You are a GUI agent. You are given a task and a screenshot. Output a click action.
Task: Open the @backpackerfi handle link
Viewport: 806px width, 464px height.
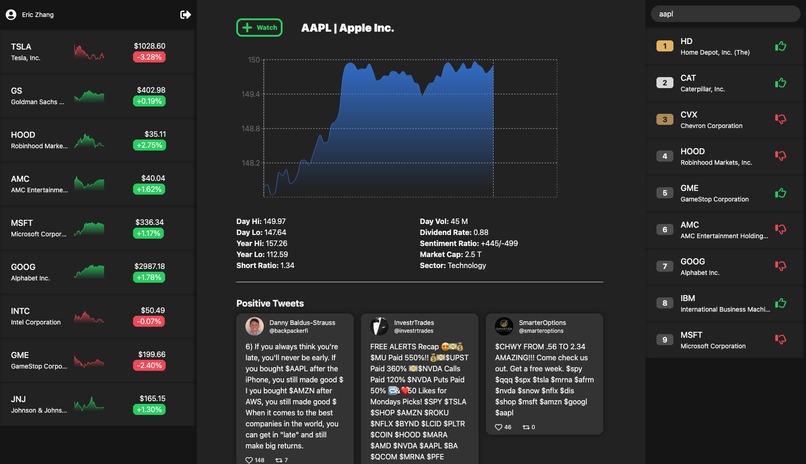coord(288,331)
